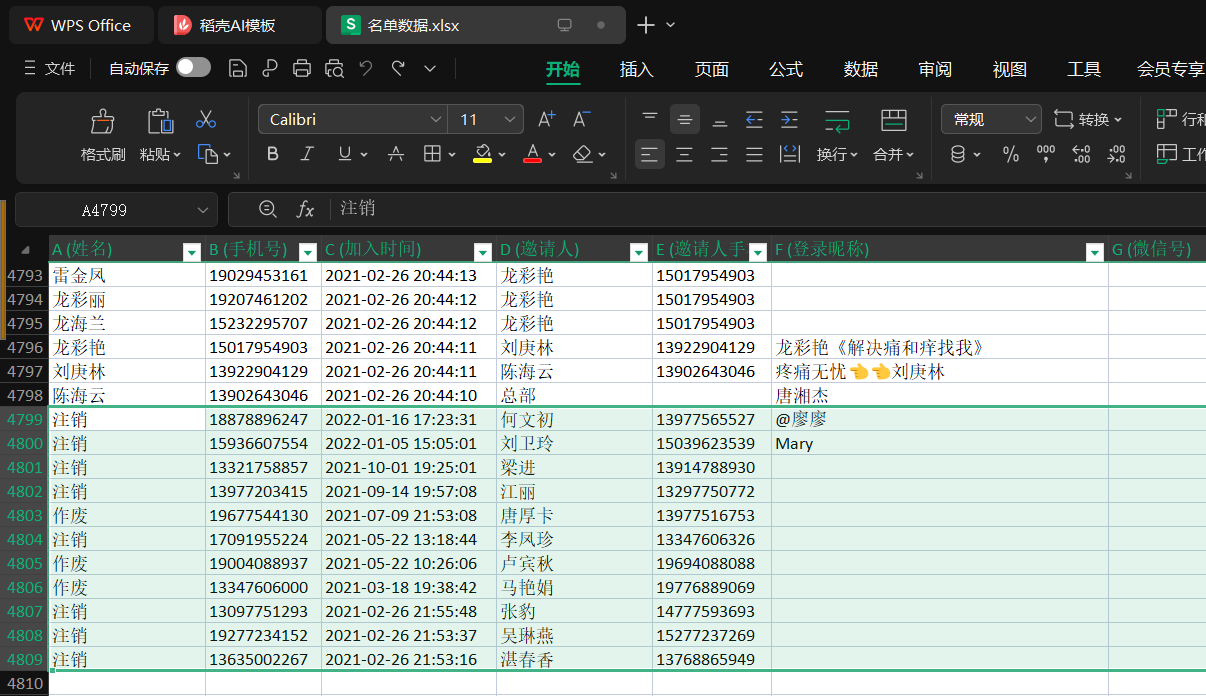Click the Print icon in quick access bar
The height and width of the screenshot is (696, 1206).
pyautogui.click(x=301, y=68)
